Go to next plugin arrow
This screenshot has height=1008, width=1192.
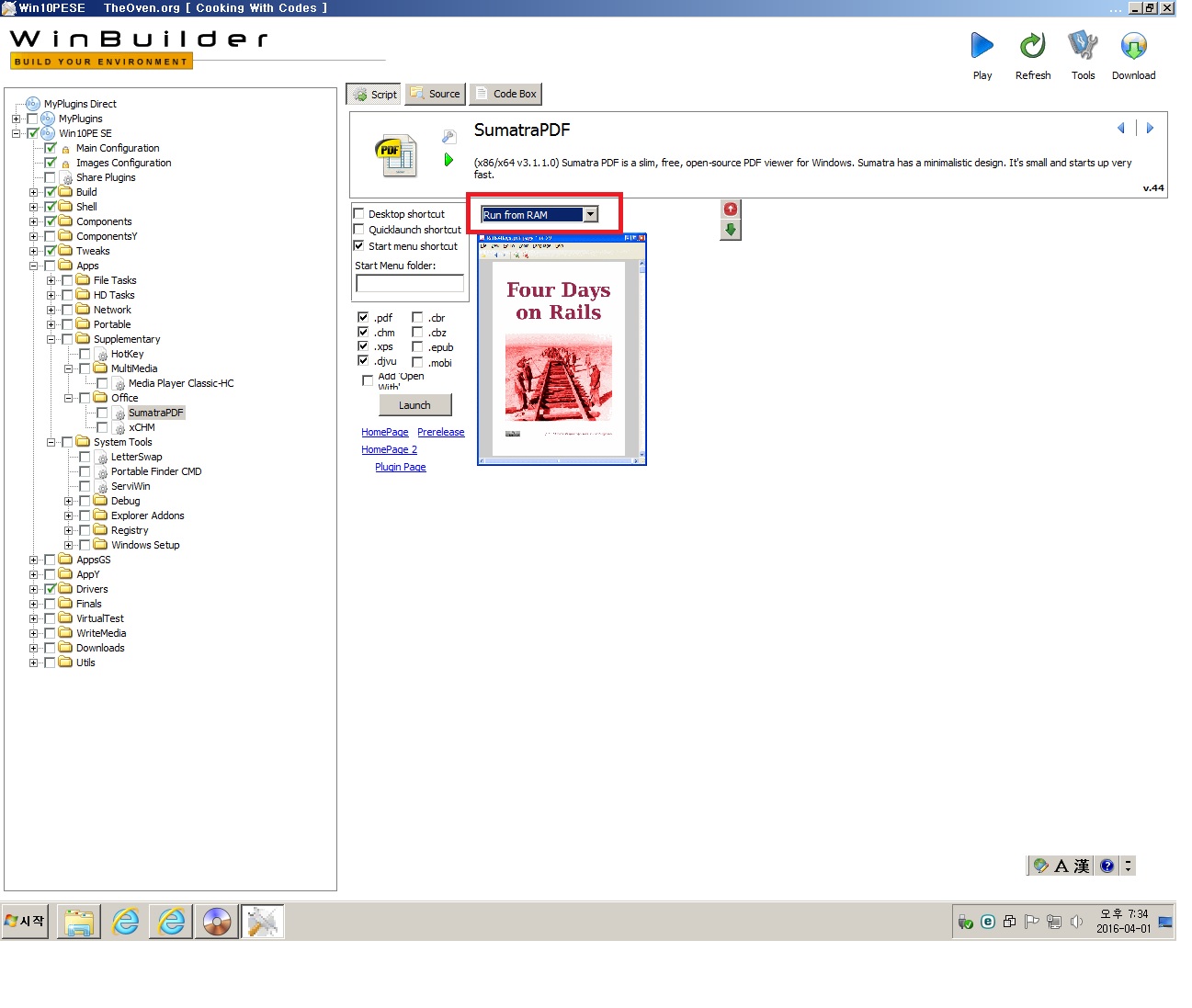pyautogui.click(x=1149, y=128)
